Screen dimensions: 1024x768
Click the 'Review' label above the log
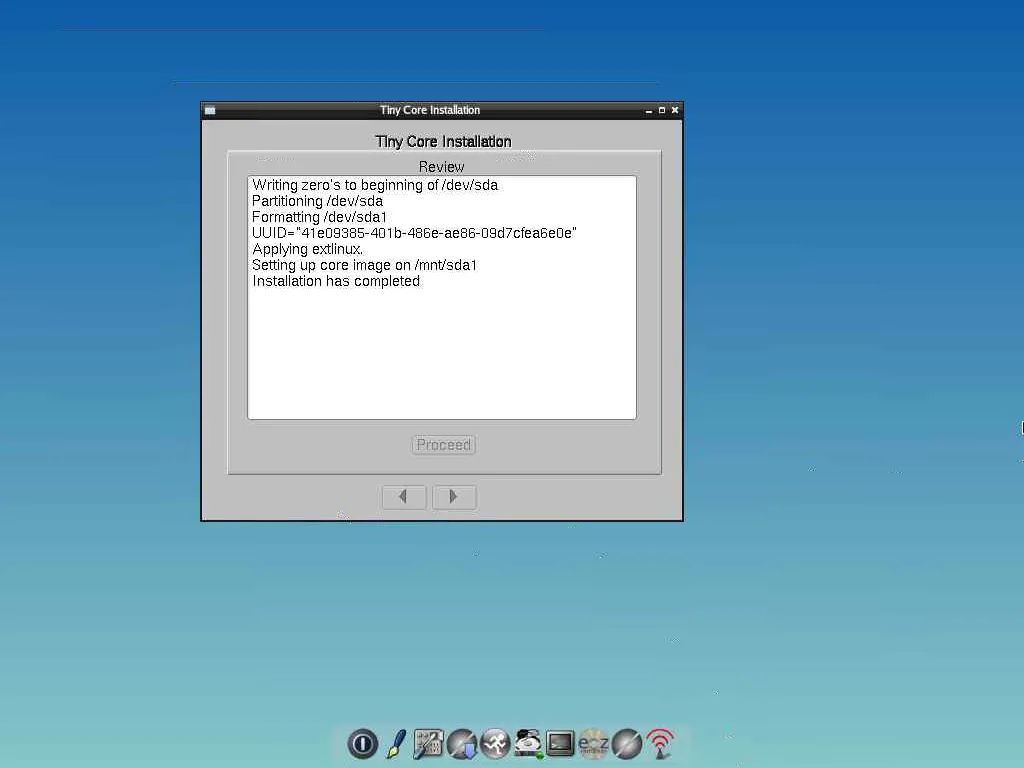click(441, 167)
